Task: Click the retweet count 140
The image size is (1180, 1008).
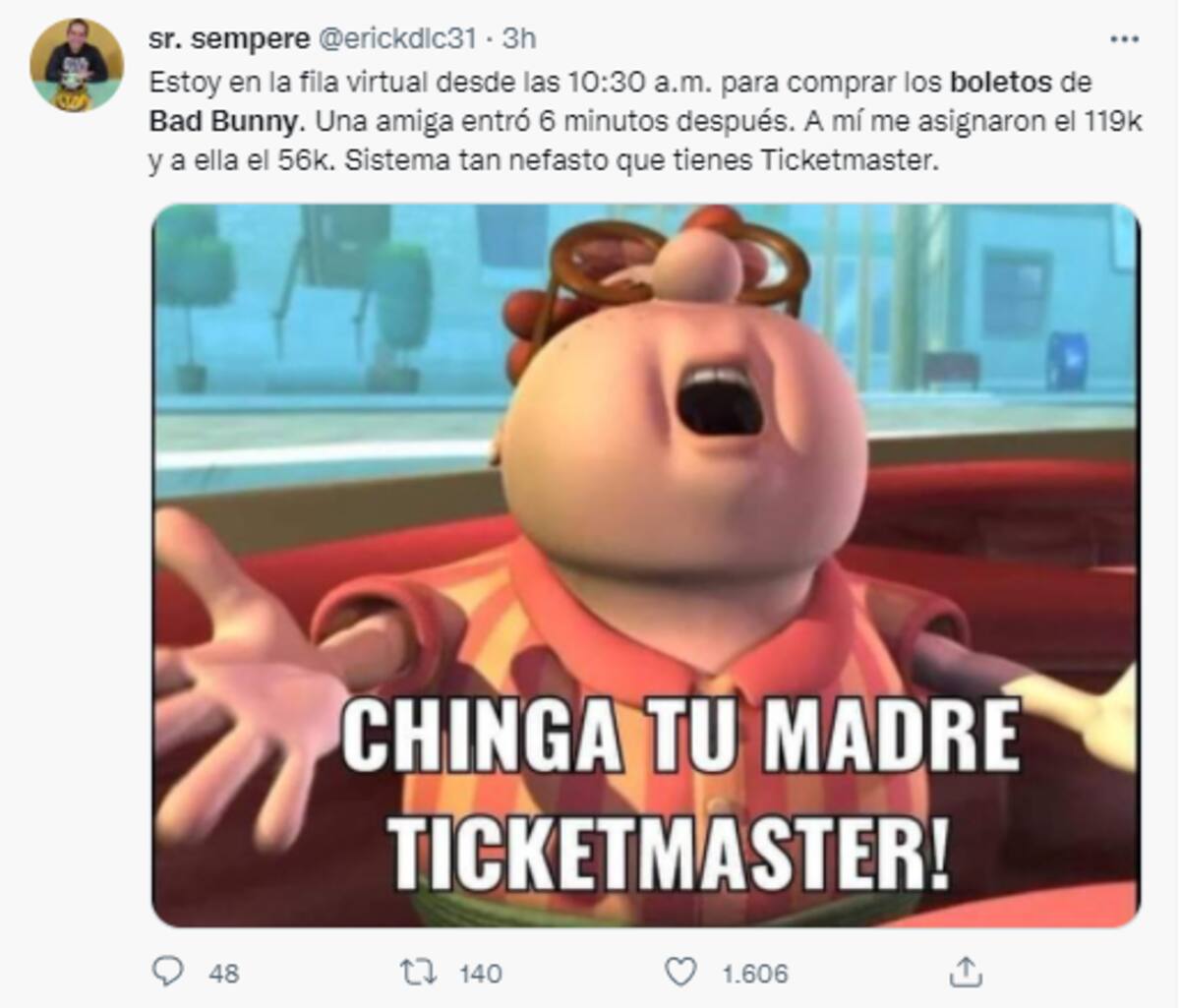Action: click(x=481, y=974)
